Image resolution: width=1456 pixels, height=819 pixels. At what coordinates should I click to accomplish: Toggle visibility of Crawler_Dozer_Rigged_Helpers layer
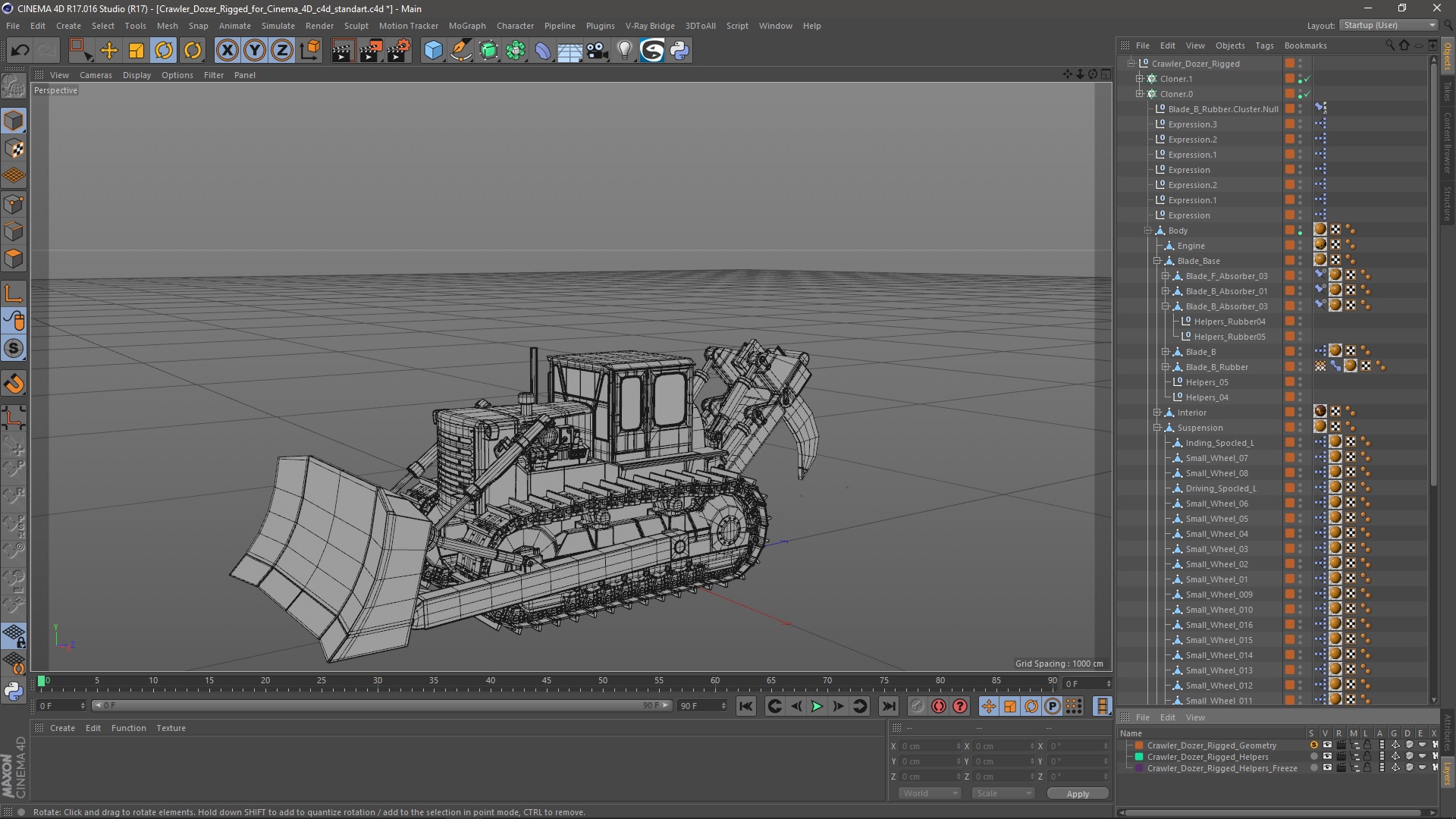pyautogui.click(x=1327, y=757)
